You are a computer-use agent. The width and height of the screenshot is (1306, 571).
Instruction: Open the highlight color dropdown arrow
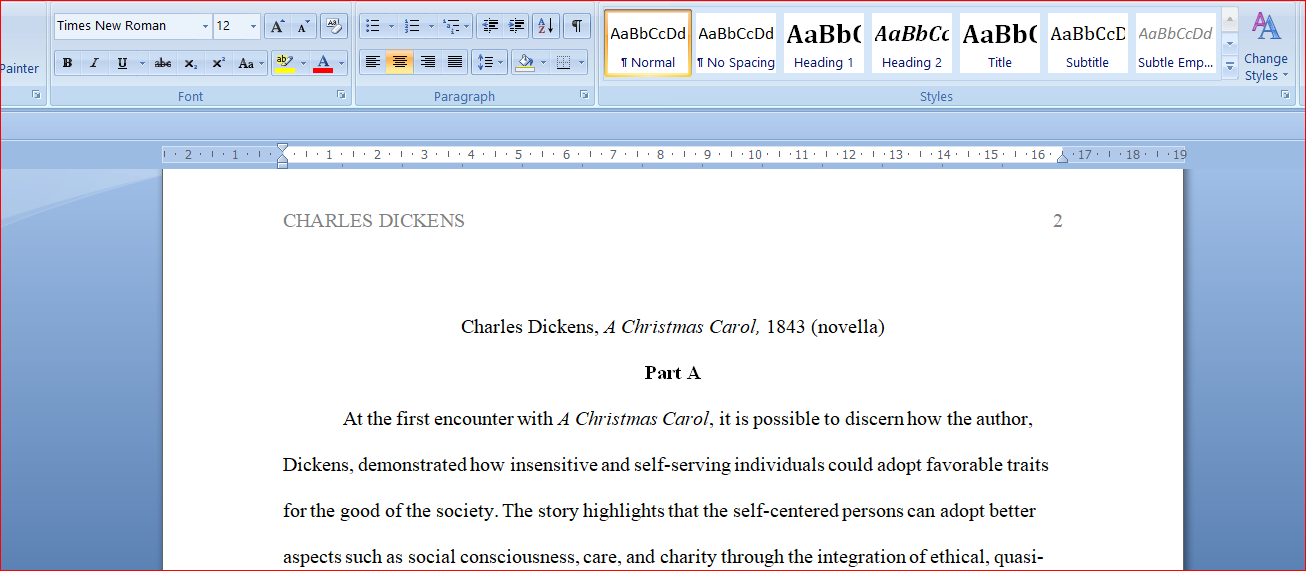tap(303, 63)
